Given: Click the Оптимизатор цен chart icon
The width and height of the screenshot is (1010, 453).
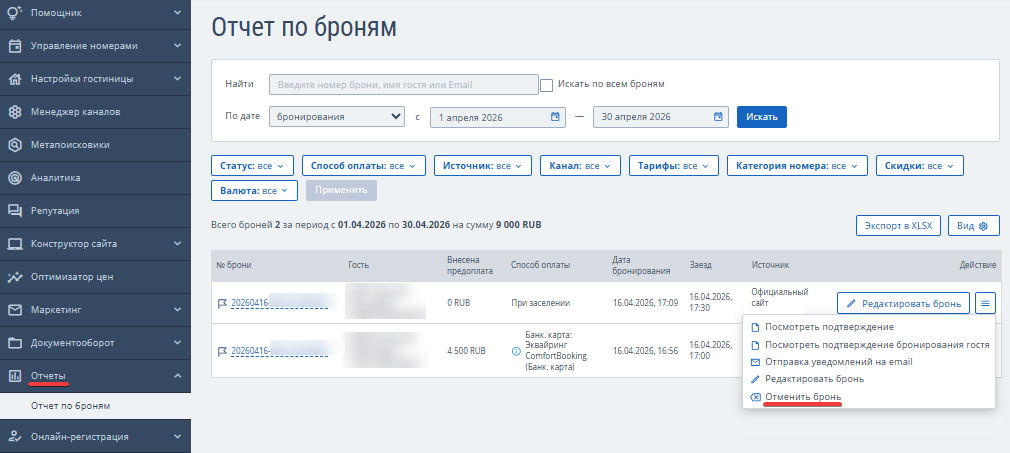Looking at the screenshot, I should [15, 277].
